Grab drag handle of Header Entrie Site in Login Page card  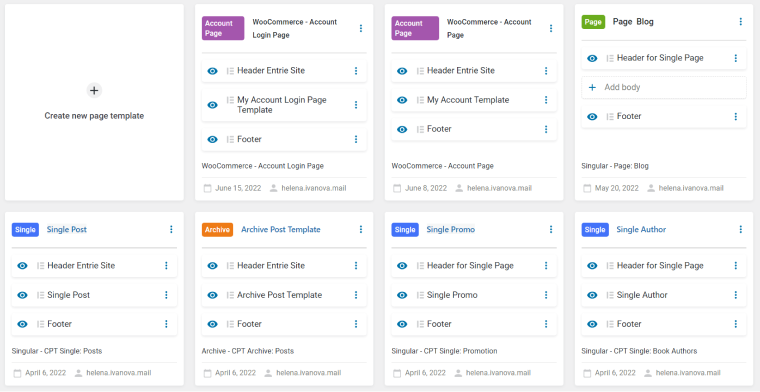coord(230,71)
